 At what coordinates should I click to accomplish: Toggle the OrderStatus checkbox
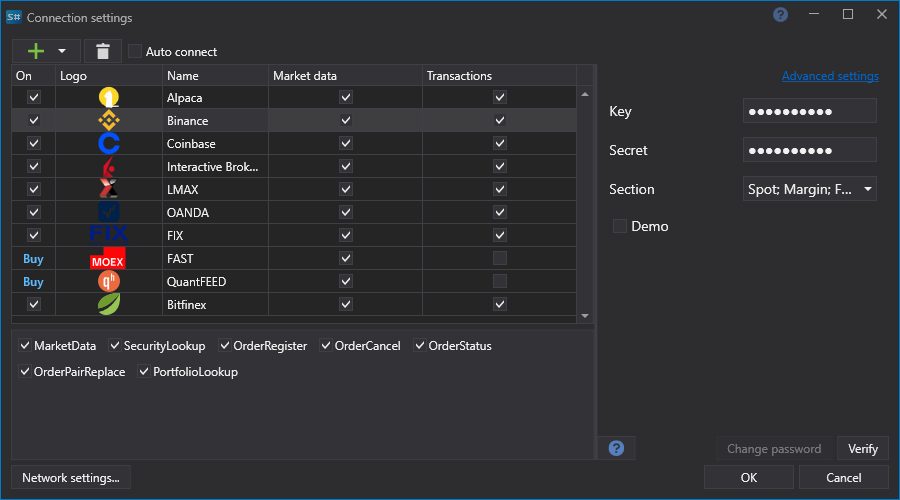point(420,346)
